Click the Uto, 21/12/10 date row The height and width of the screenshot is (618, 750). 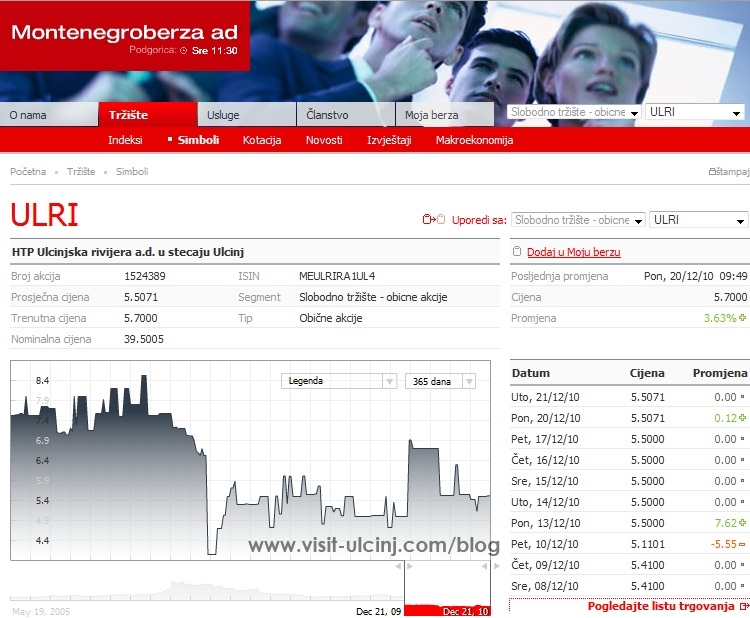tap(629, 397)
